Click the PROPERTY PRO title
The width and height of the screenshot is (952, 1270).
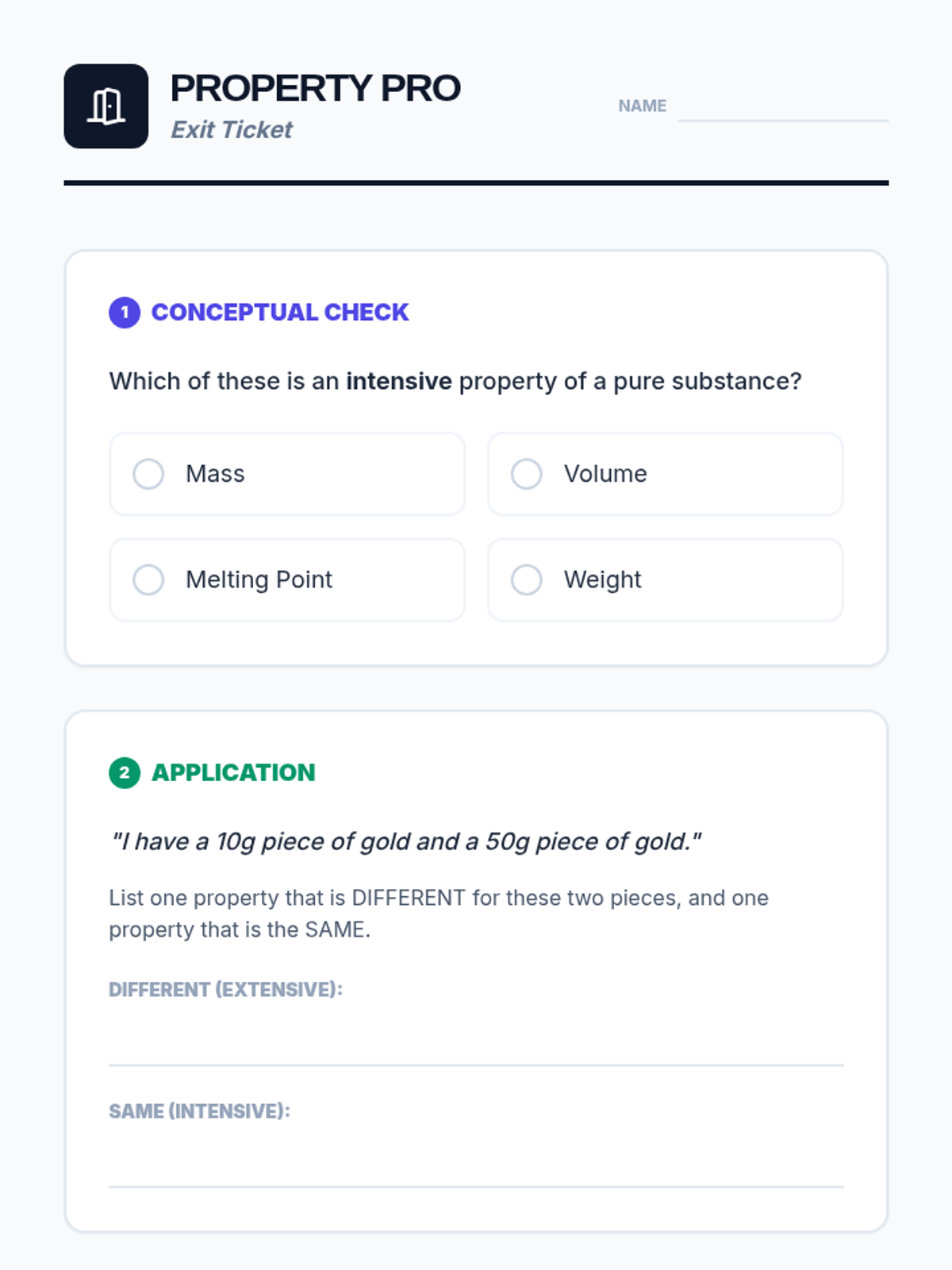coord(315,88)
